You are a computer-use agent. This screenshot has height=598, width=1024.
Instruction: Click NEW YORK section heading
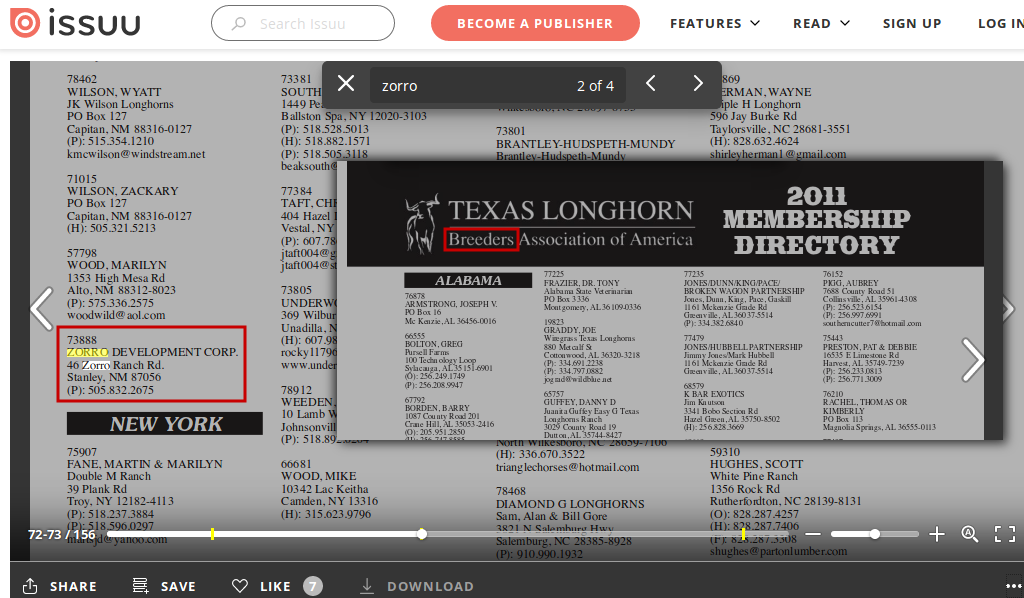coord(165,424)
